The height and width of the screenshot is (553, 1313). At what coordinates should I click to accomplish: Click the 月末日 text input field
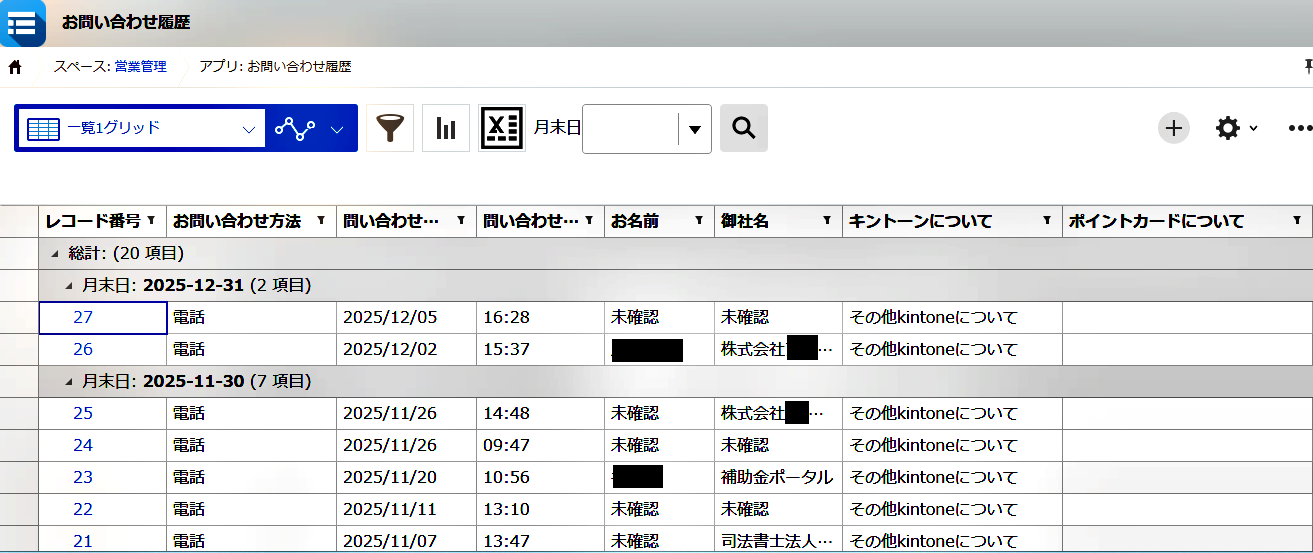point(630,129)
